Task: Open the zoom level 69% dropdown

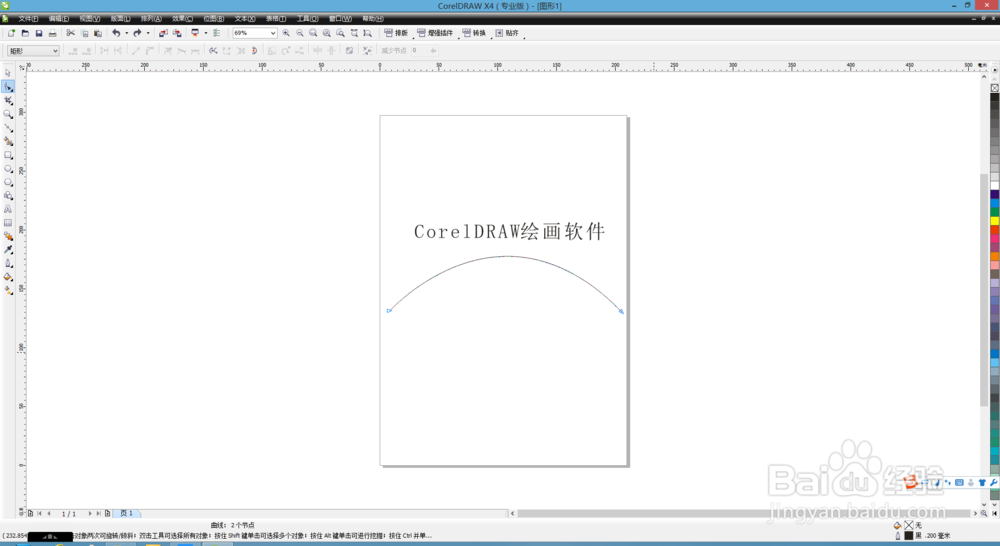Action: point(273,33)
